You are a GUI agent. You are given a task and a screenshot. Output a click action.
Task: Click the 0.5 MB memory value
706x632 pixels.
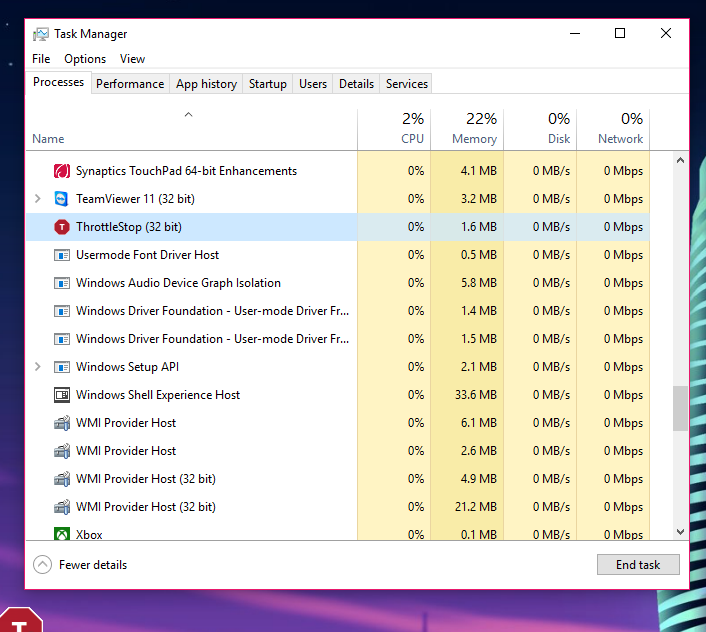point(479,255)
